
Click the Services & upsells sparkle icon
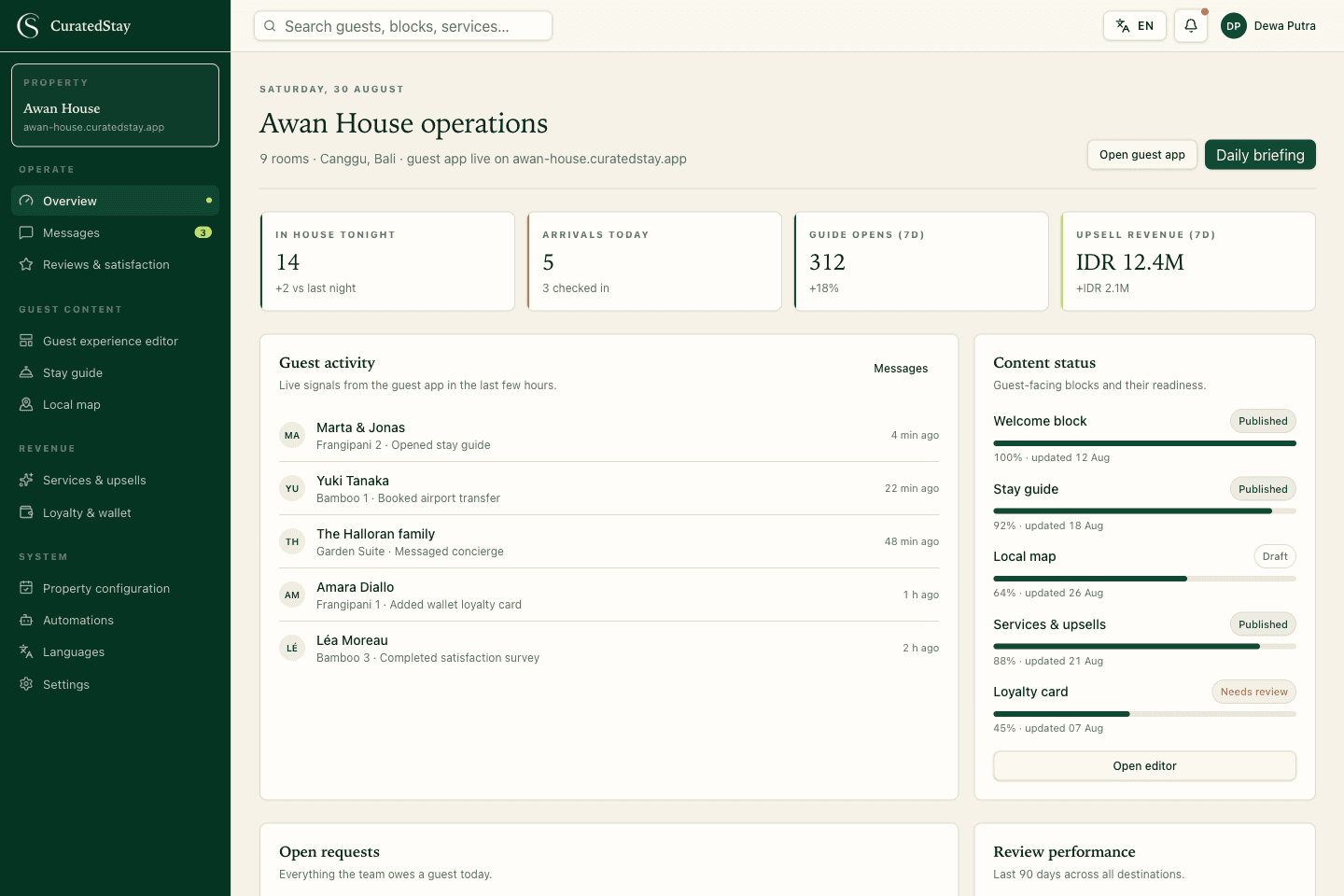[26, 480]
